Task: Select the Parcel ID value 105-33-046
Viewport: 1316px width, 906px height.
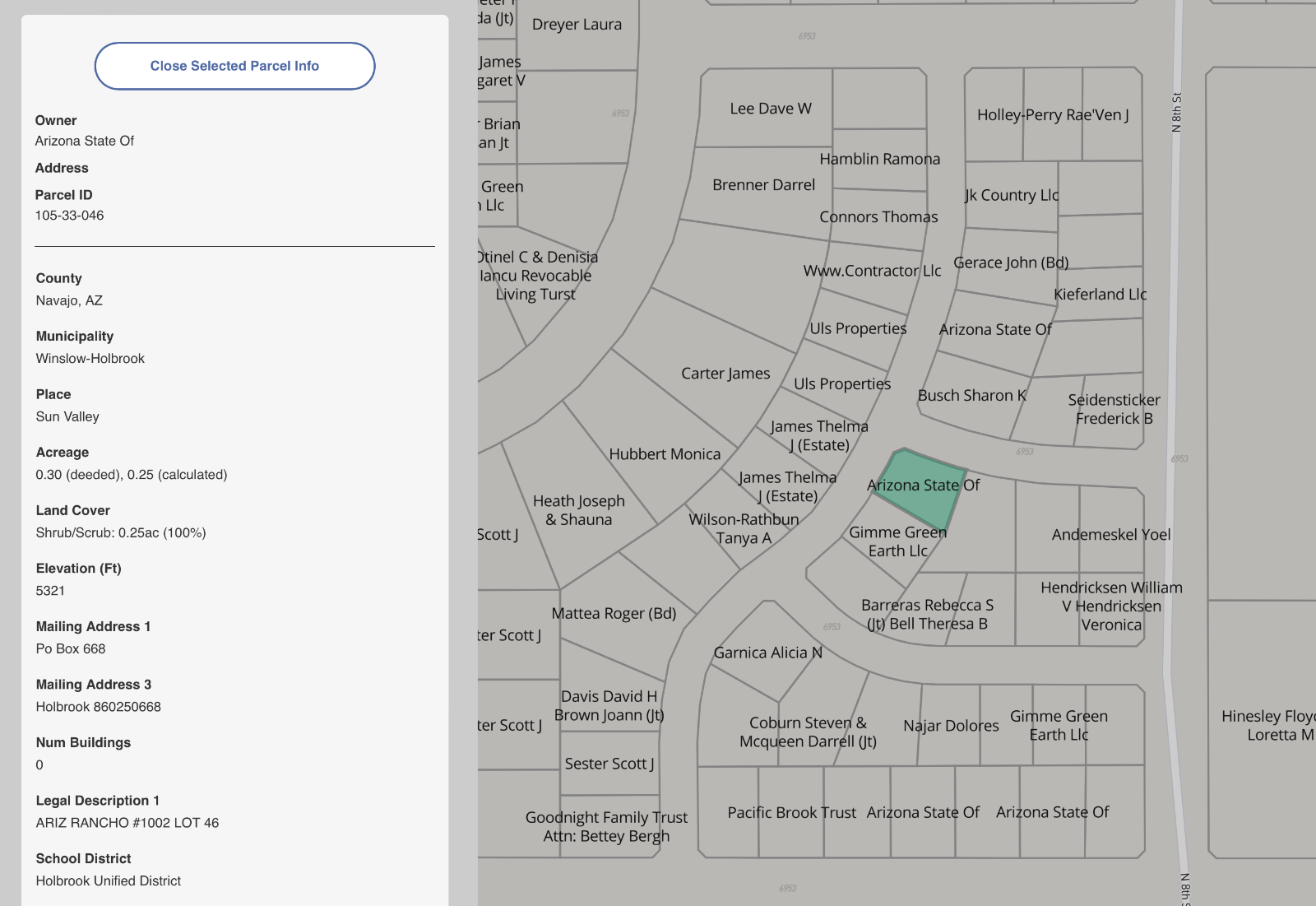Action: (x=69, y=216)
